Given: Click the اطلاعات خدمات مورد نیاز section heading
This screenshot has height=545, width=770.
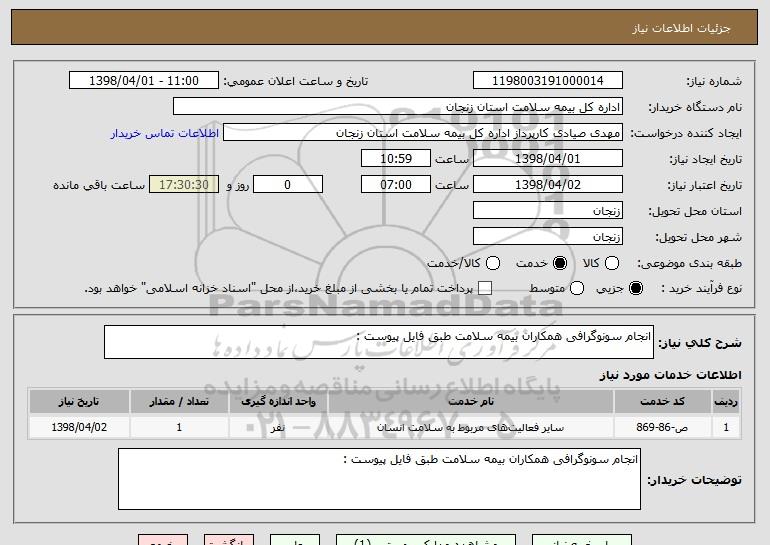Looking at the screenshot, I should [x=670, y=375].
